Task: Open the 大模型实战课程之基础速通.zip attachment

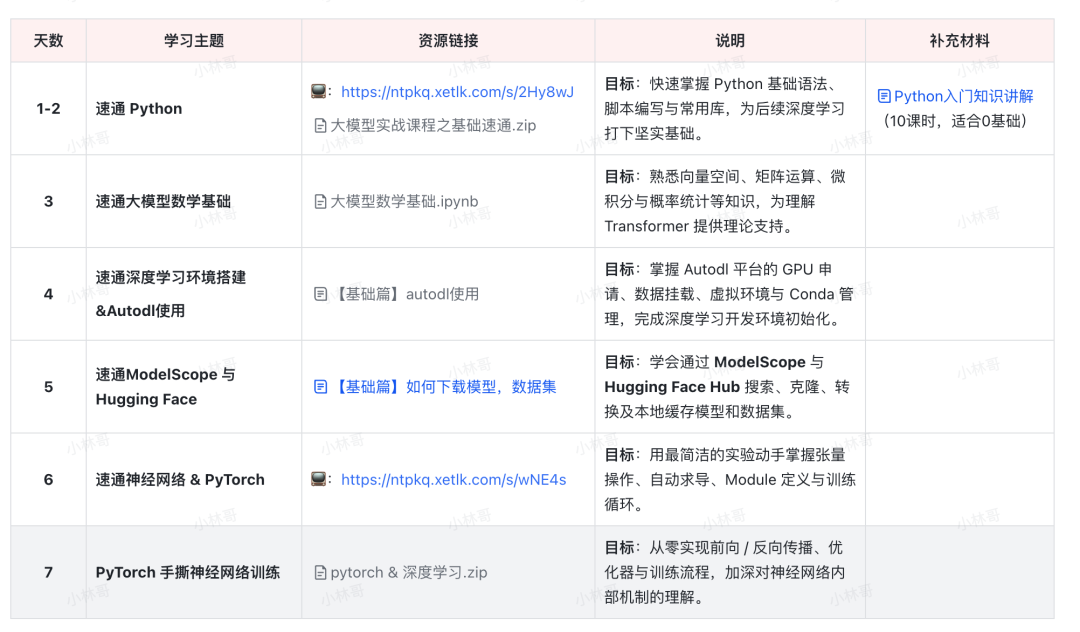Action: tap(433, 126)
